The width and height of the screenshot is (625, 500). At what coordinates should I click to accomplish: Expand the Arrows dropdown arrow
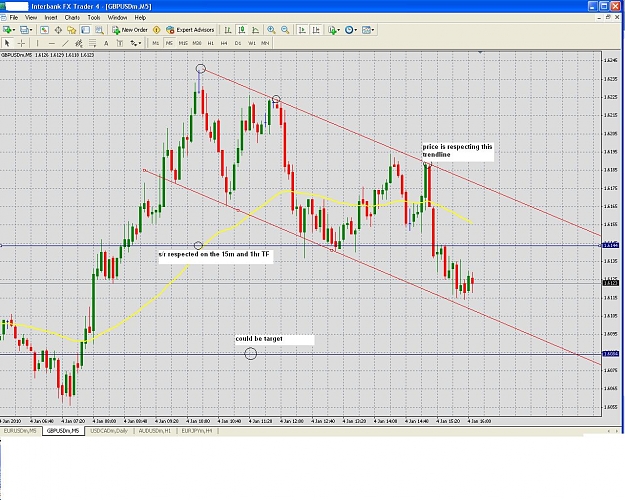[140, 43]
